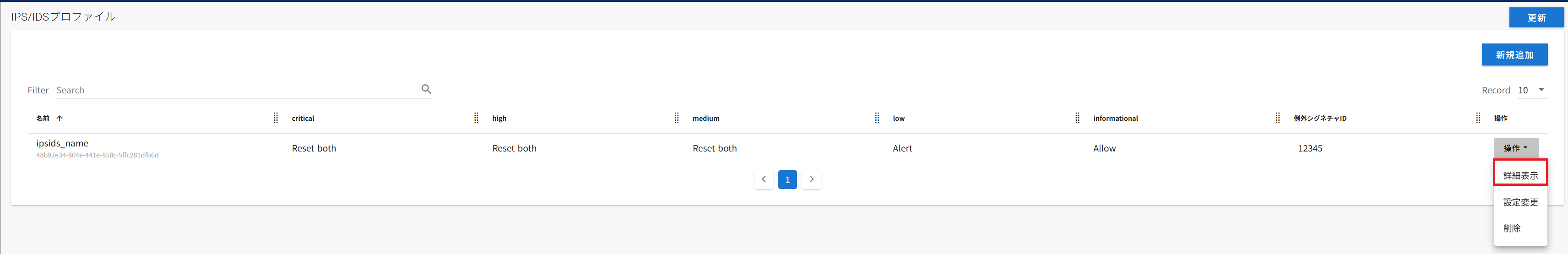Screen dimensions: 1568x254
Task: Select 削除 from the 操作 menu
Action: click(x=1511, y=228)
